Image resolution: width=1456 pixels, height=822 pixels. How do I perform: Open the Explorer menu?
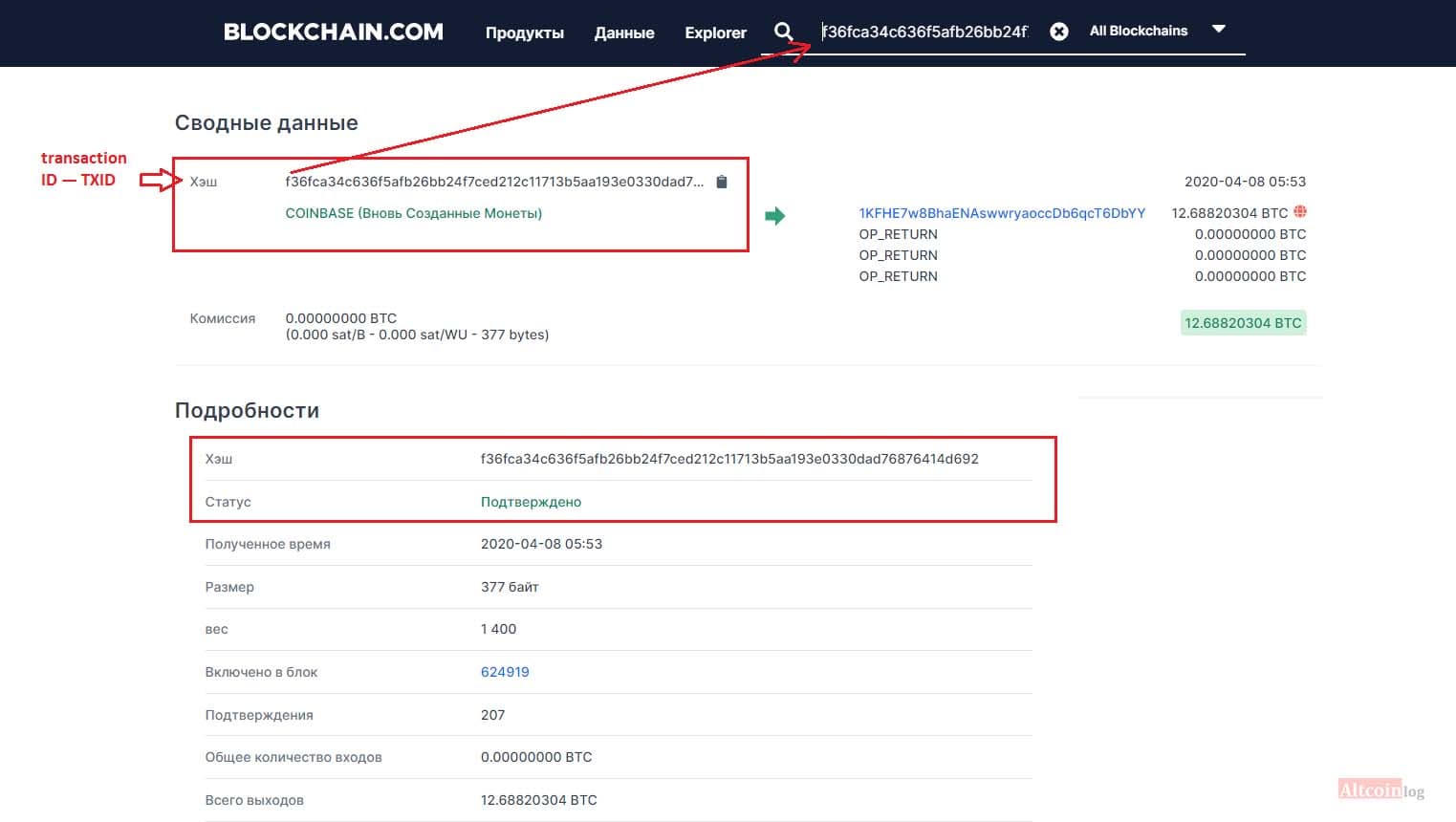(715, 32)
